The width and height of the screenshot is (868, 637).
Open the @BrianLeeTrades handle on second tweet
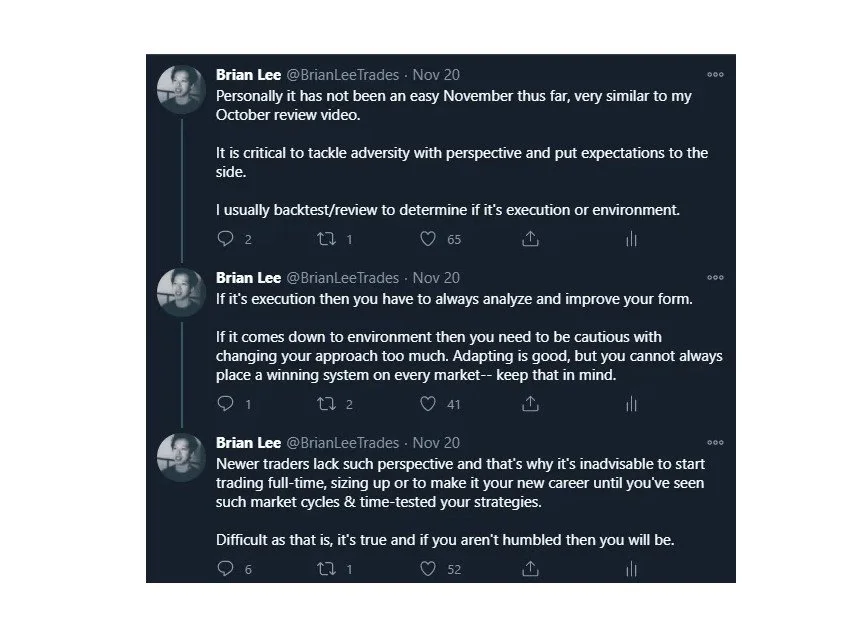[x=343, y=277]
